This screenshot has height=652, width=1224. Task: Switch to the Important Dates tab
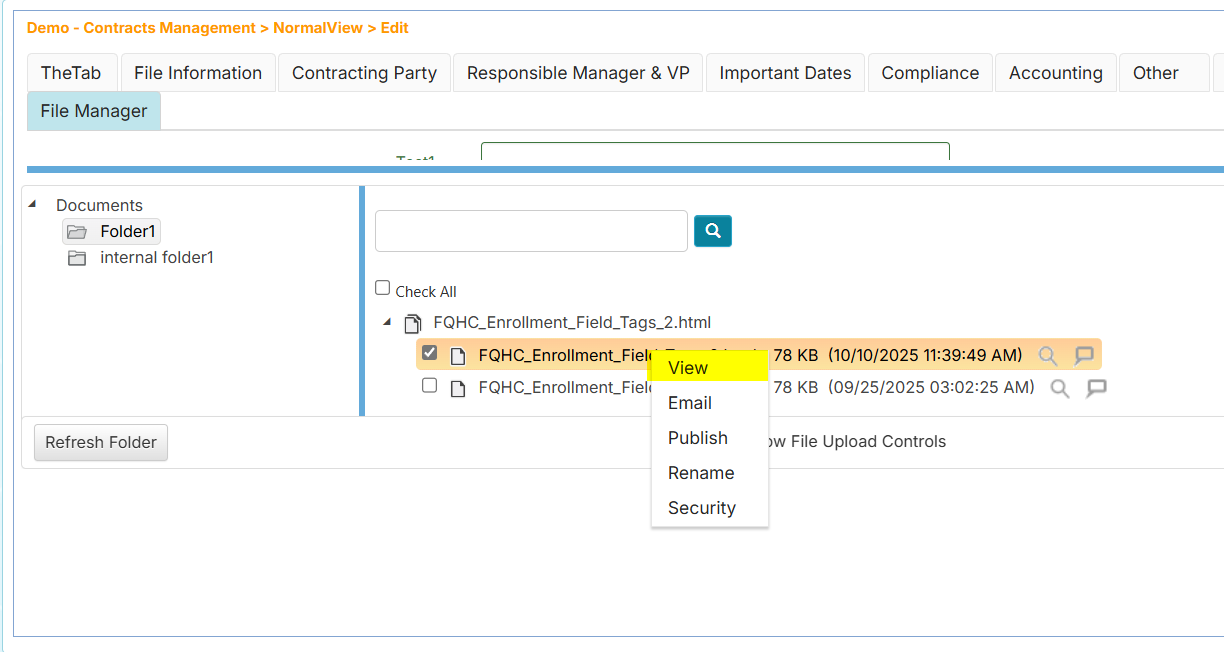click(785, 73)
